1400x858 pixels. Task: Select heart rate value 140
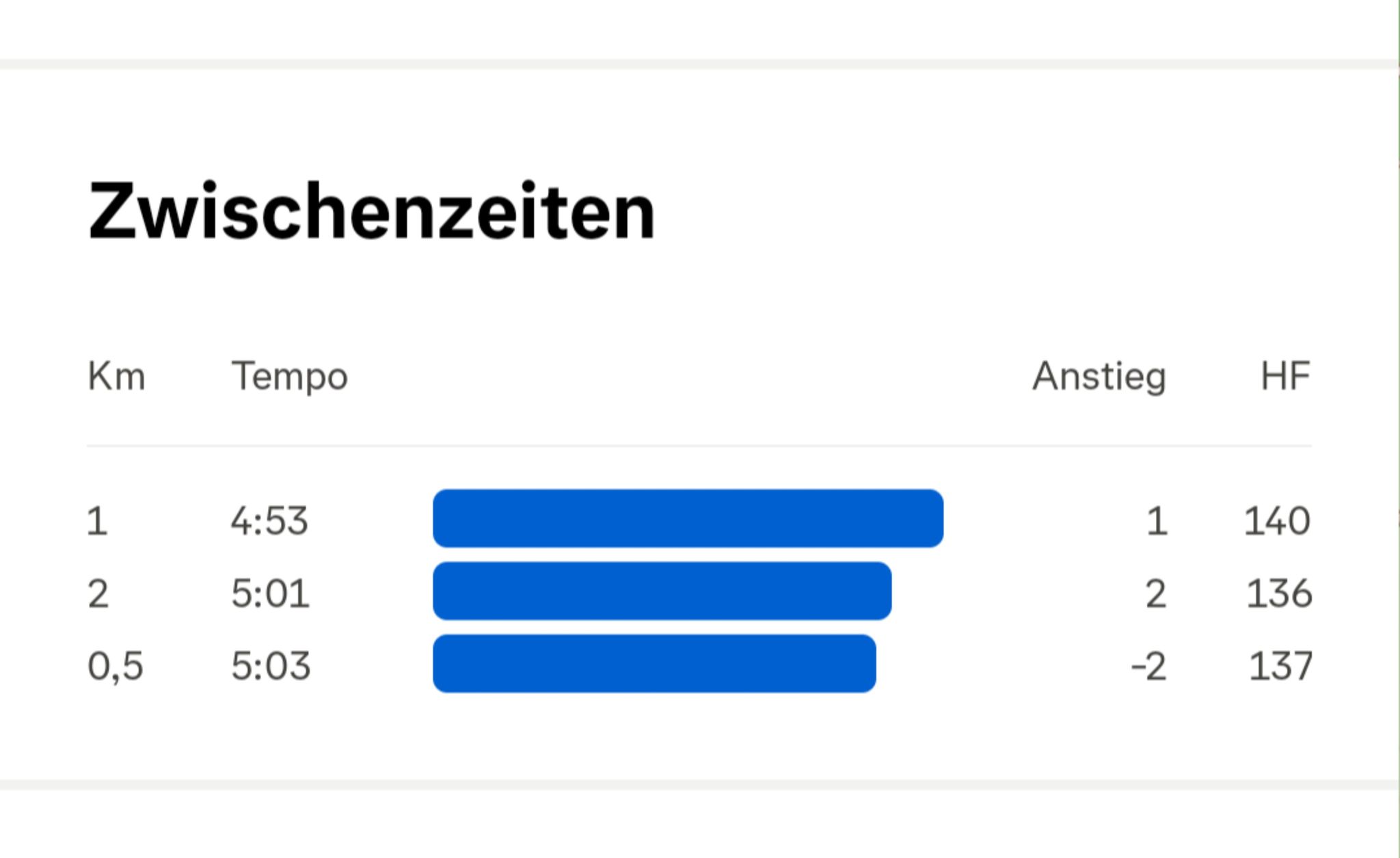[x=1277, y=521]
